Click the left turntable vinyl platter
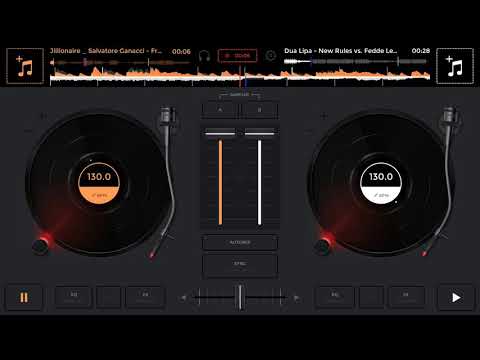The image size is (480, 360). (99, 184)
